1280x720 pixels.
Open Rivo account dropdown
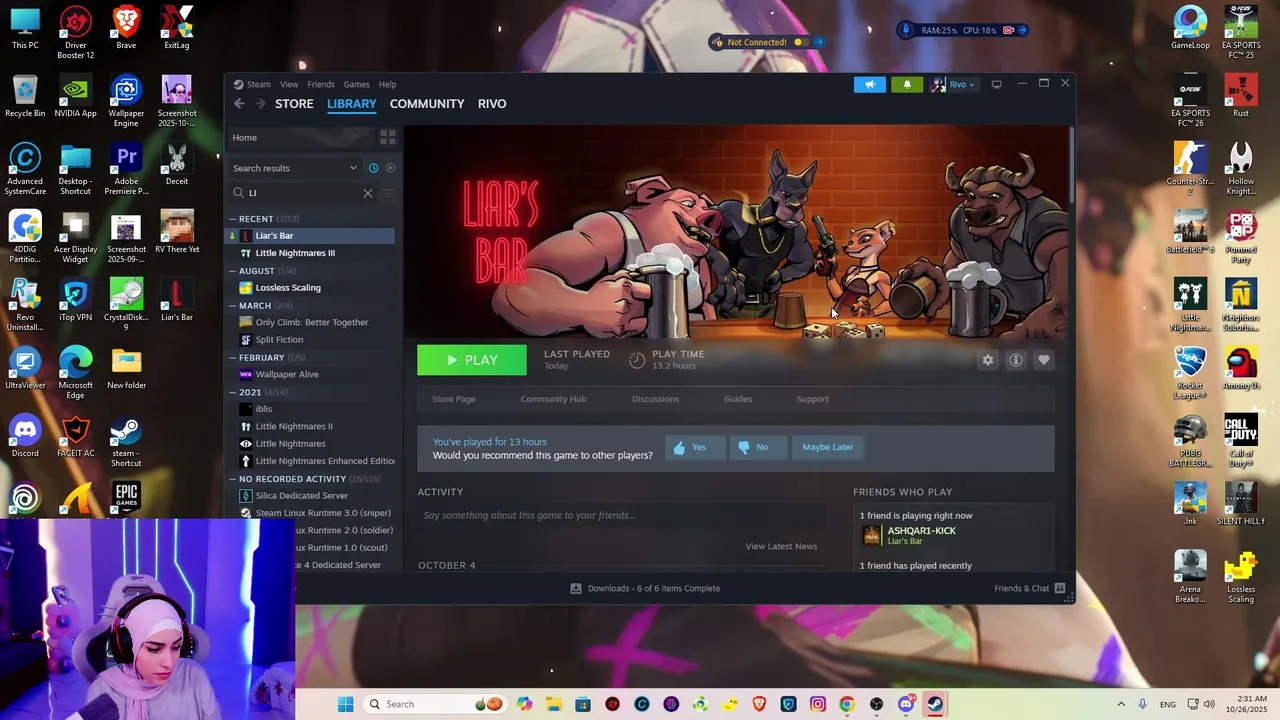click(954, 84)
